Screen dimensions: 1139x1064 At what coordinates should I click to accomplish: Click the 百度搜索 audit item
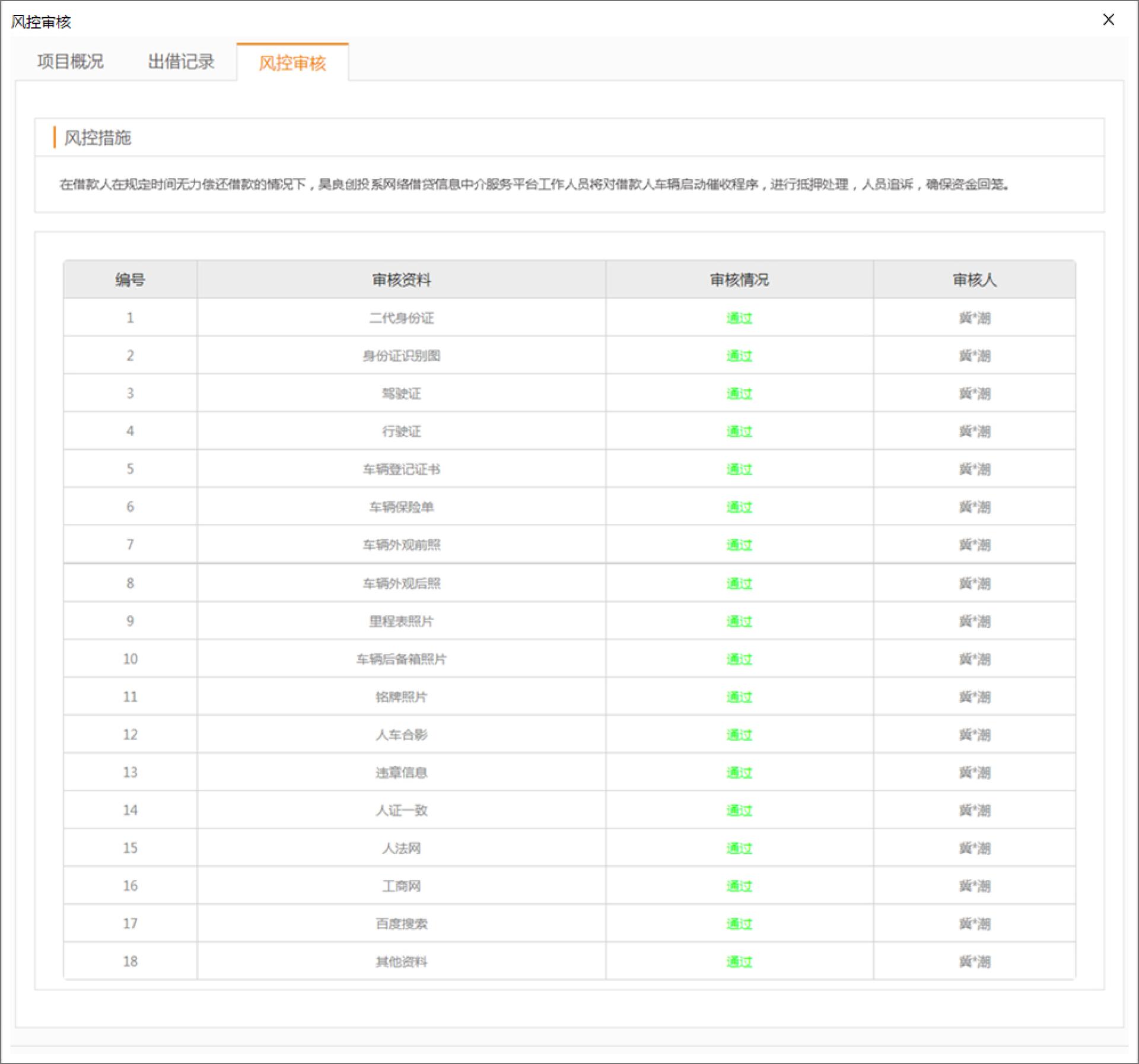pos(401,924)
